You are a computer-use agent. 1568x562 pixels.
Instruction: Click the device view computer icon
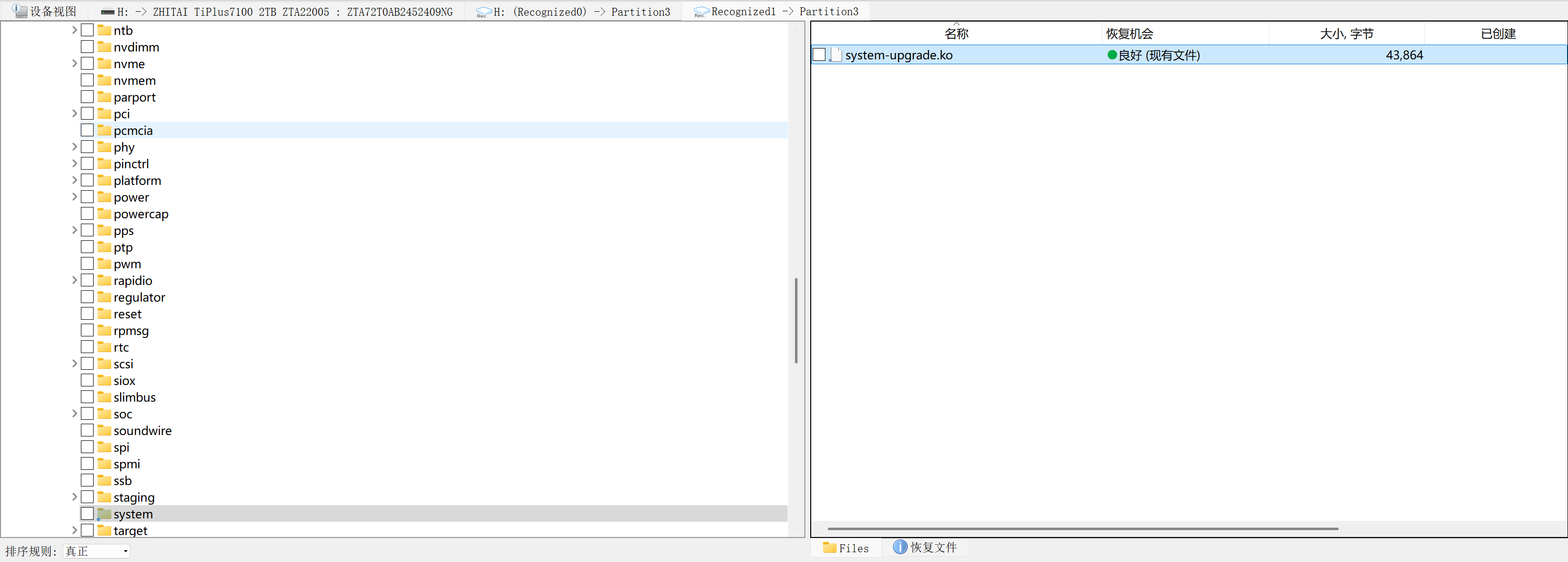click(20, 11)
